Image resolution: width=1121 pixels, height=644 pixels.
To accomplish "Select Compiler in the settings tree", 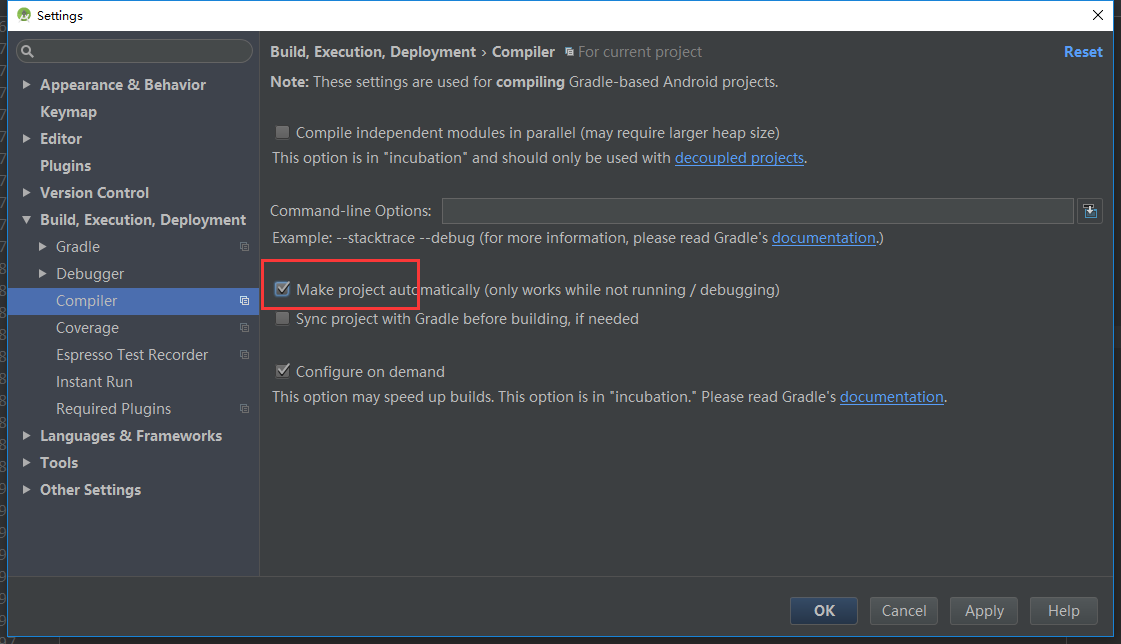I will 133,301.
